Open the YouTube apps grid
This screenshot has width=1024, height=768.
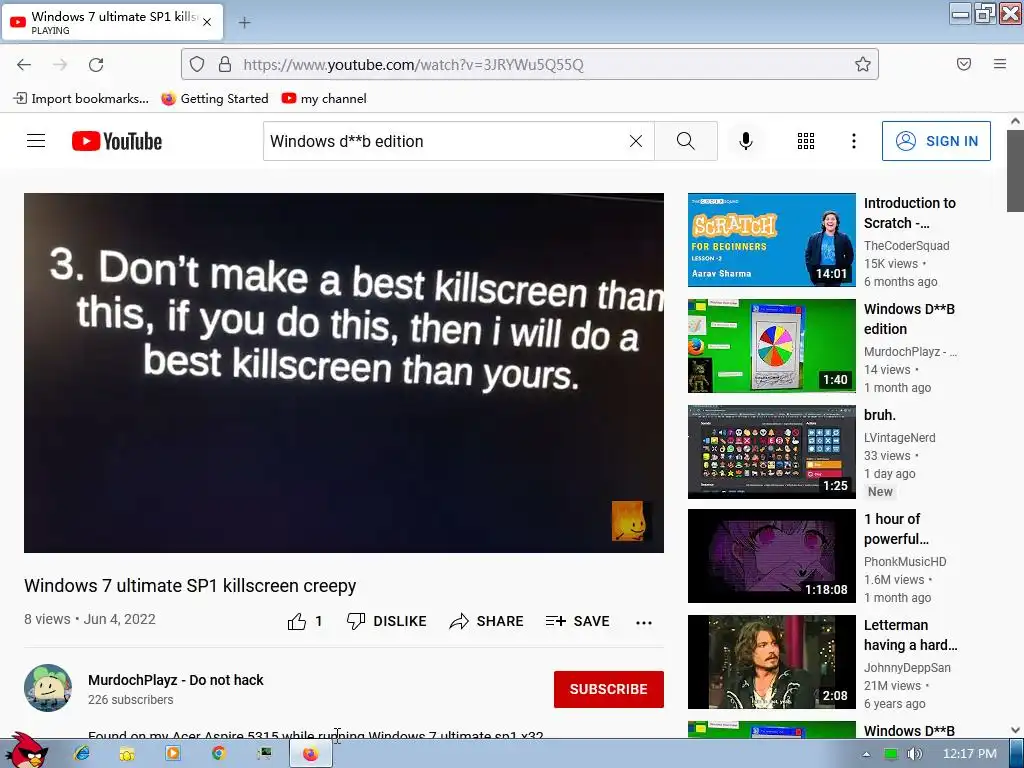[806, 141]
